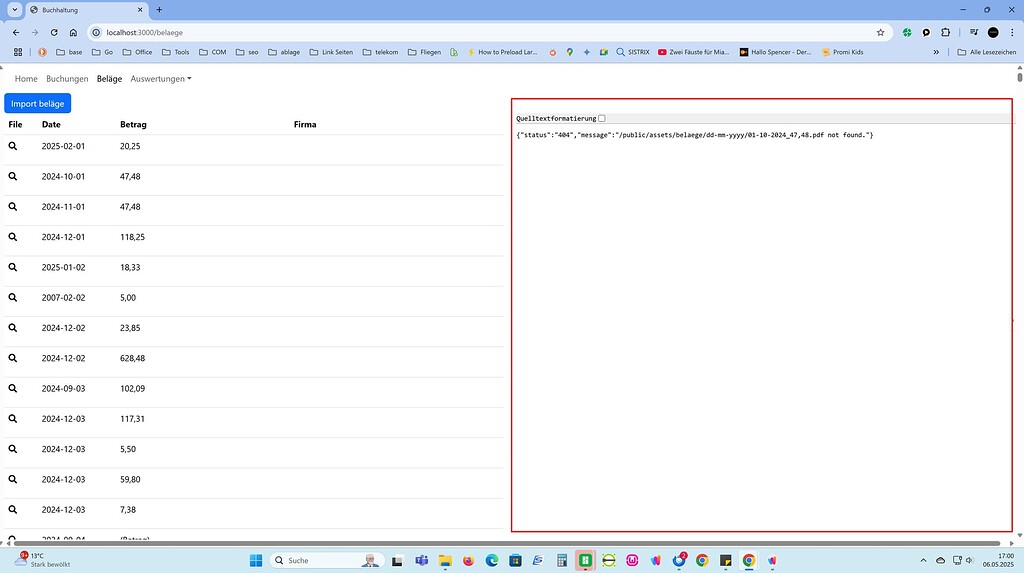Click the Betrag column header

(x=133, y=124)
